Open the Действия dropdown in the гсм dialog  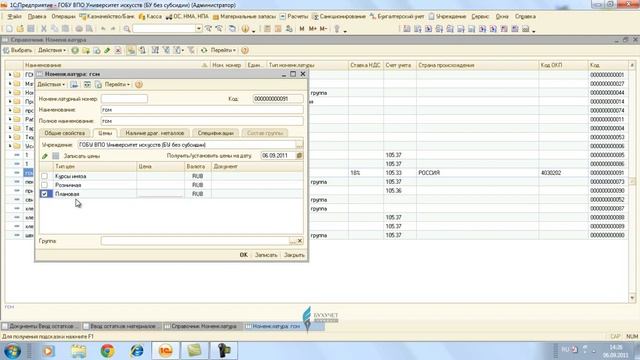(51, 84)
